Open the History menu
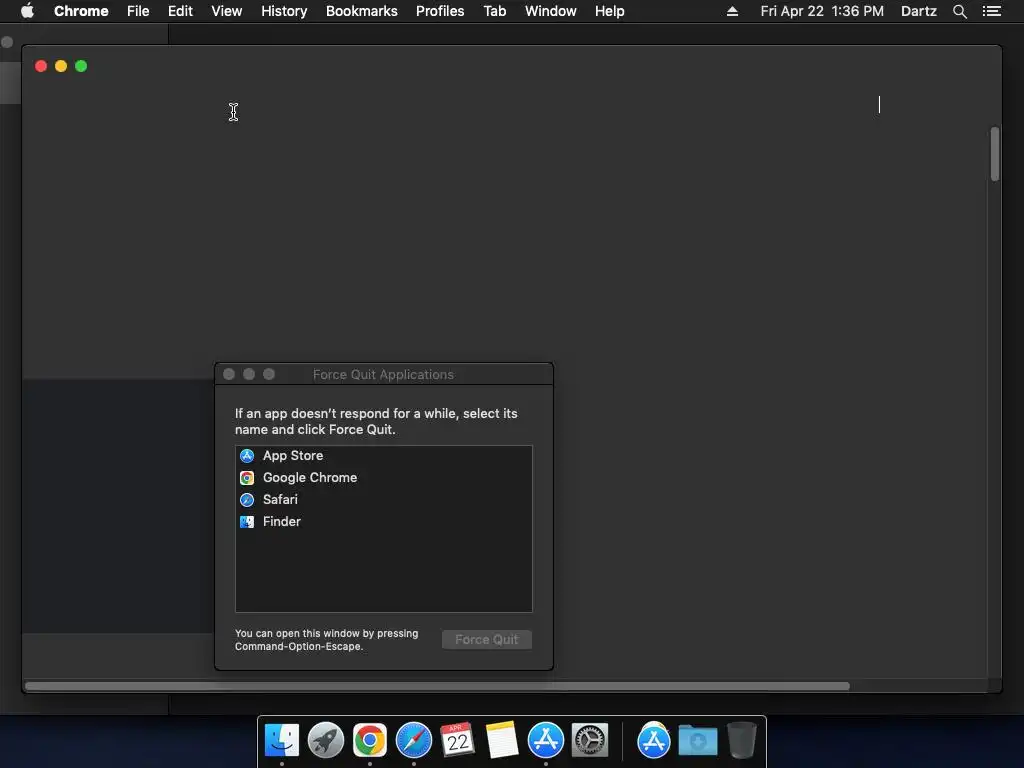This screenshot has width=1024, height=768. click(x=284, y=11)
